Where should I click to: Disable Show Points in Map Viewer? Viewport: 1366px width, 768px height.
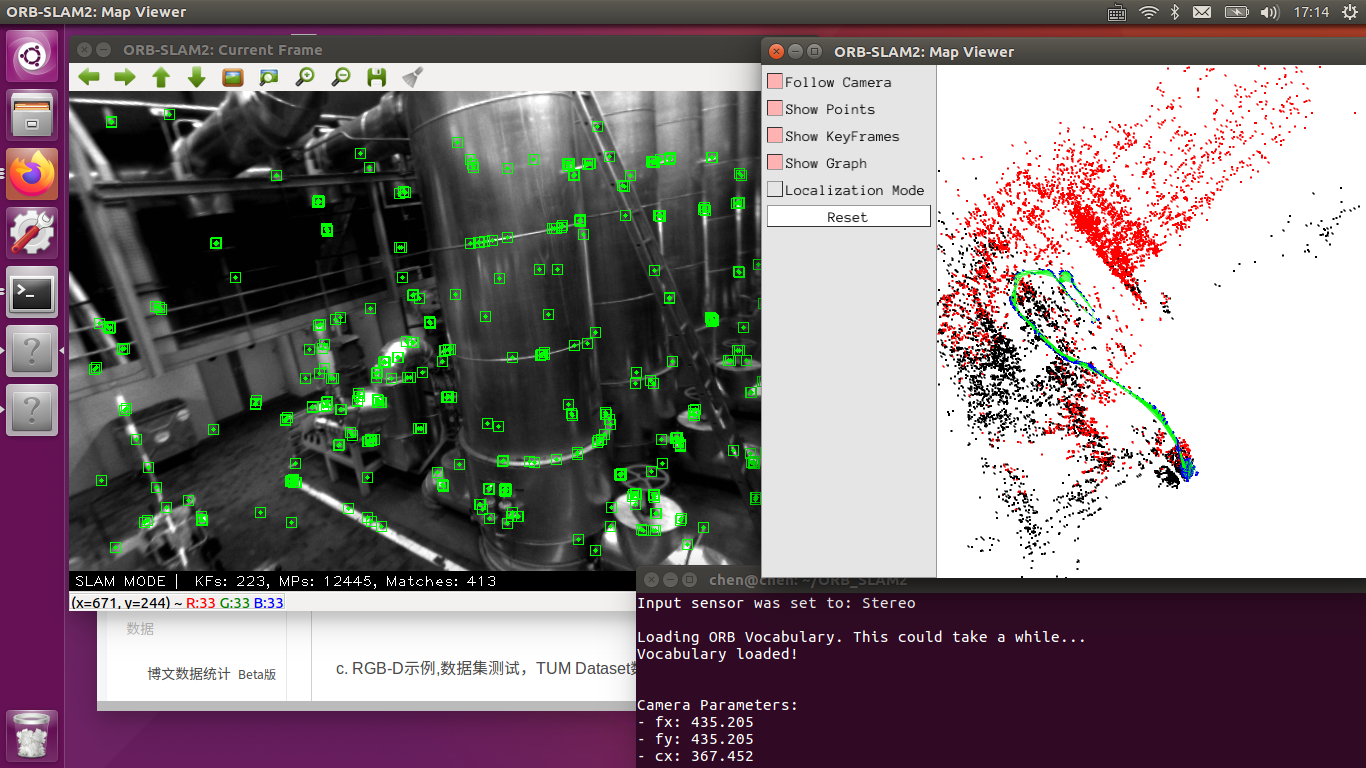pyautogui.click(x=775, y=109)
